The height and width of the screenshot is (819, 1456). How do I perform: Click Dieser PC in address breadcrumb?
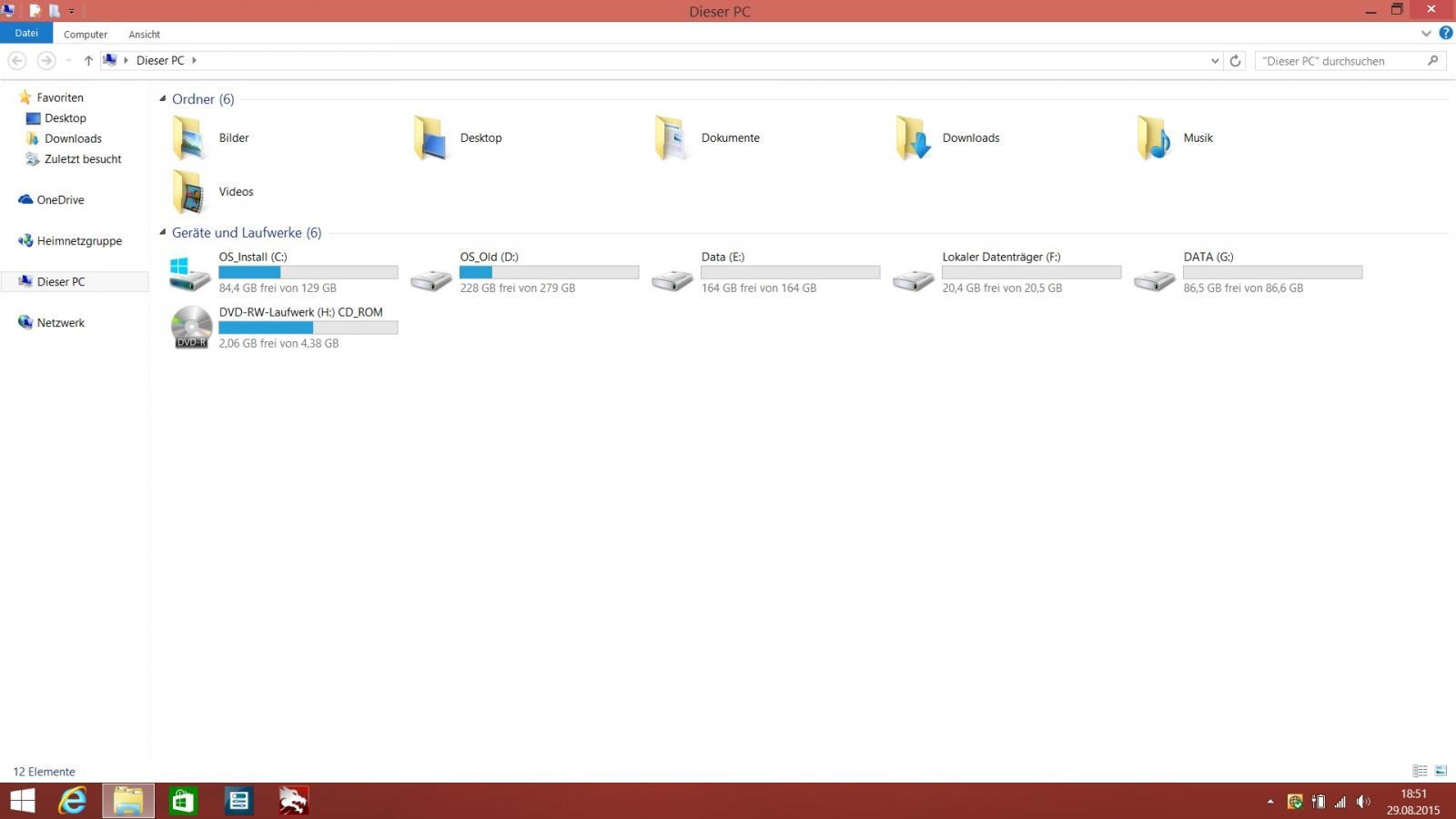point(160,60)
